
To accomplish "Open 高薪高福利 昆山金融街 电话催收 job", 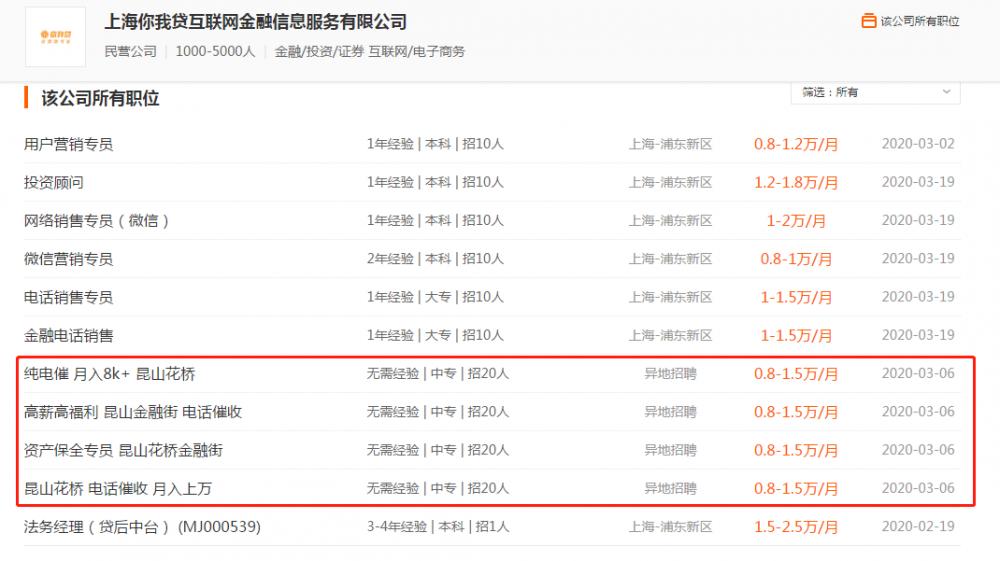I will [133, 412].
